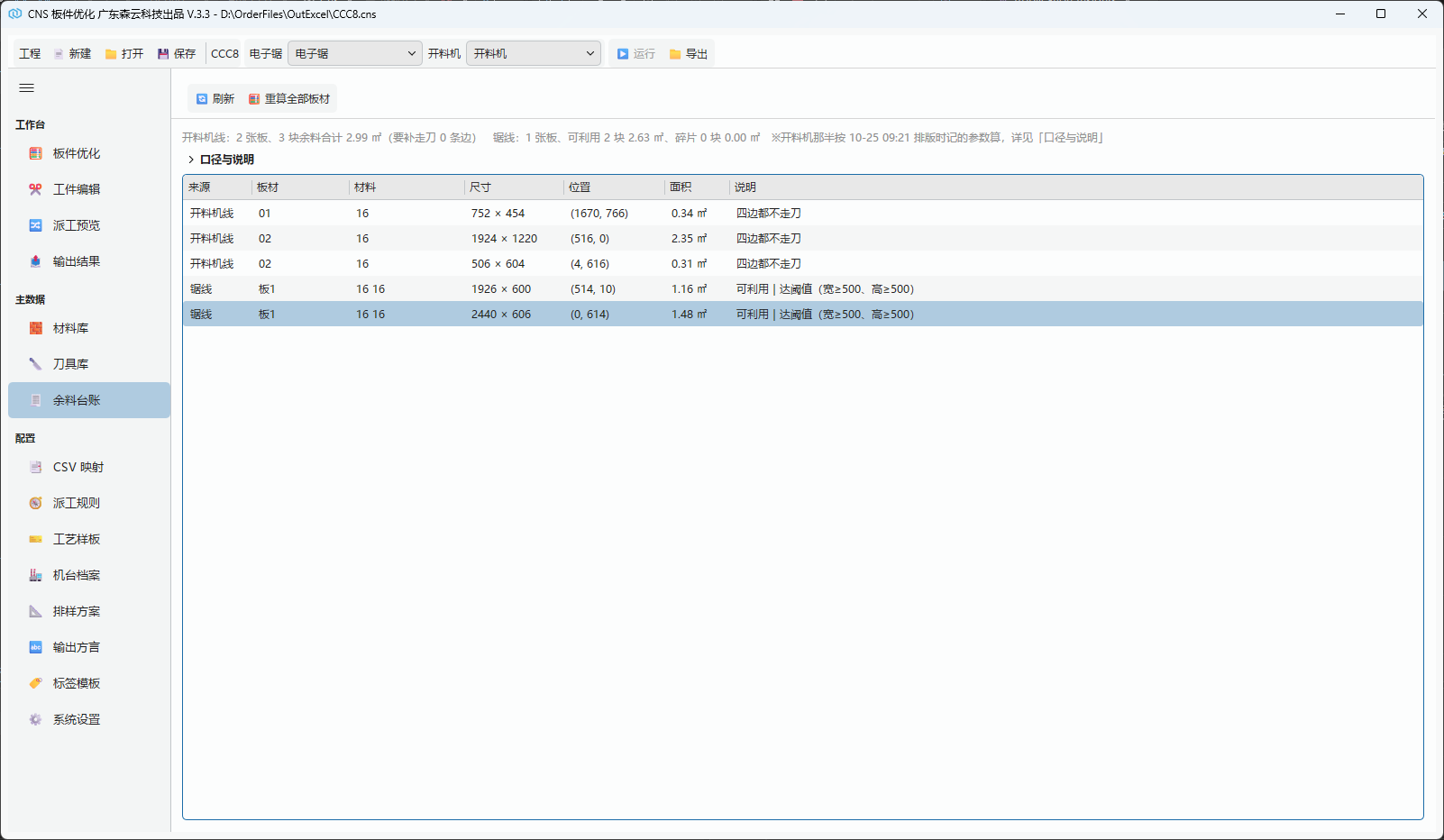The height and width of the screenshot is (840, 1444).
Task: Select the row with size 752 × 454
Action: tap(803, 214)
